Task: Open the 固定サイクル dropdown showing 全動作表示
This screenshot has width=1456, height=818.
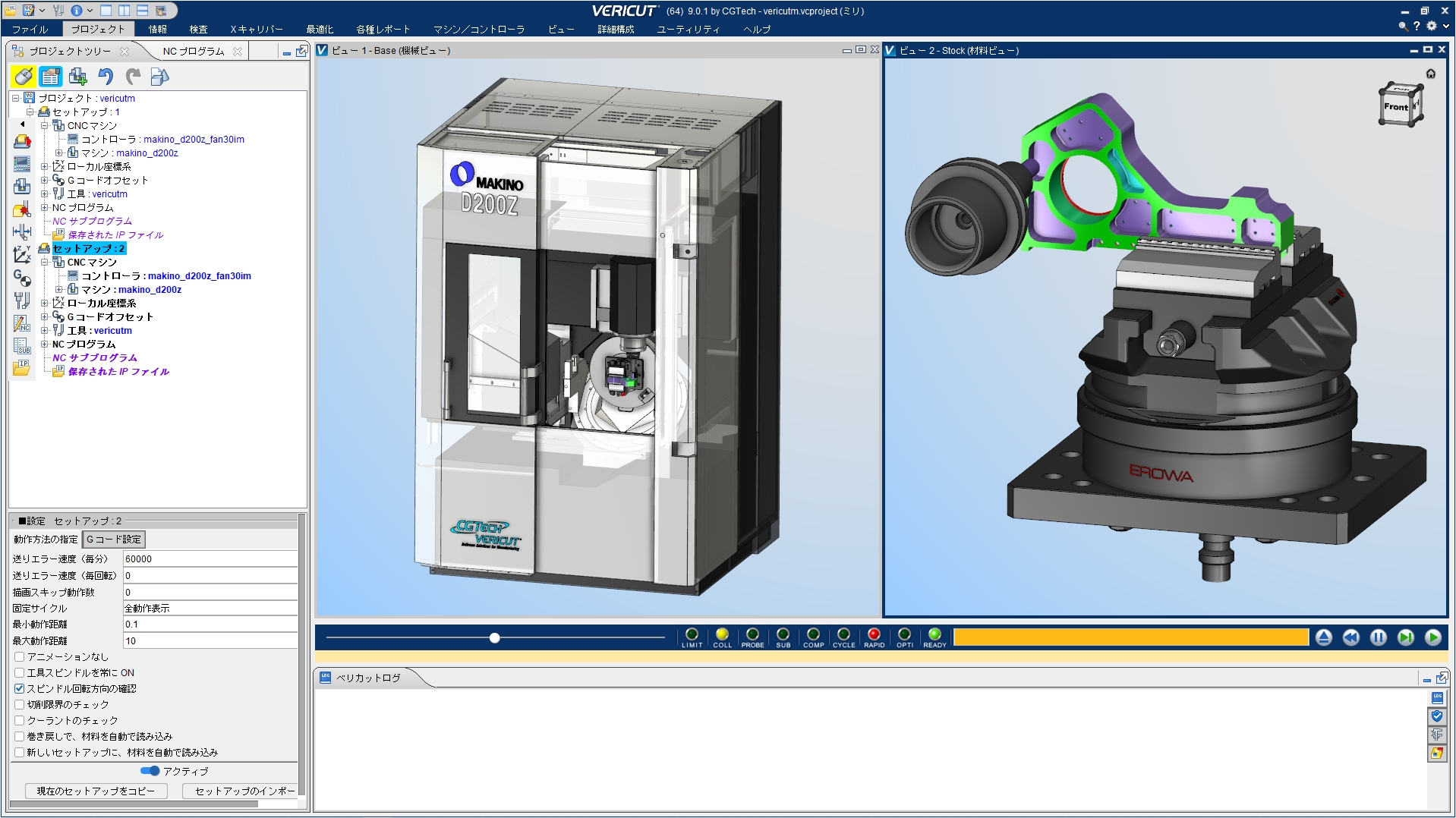Action: [x=210, y=609]
